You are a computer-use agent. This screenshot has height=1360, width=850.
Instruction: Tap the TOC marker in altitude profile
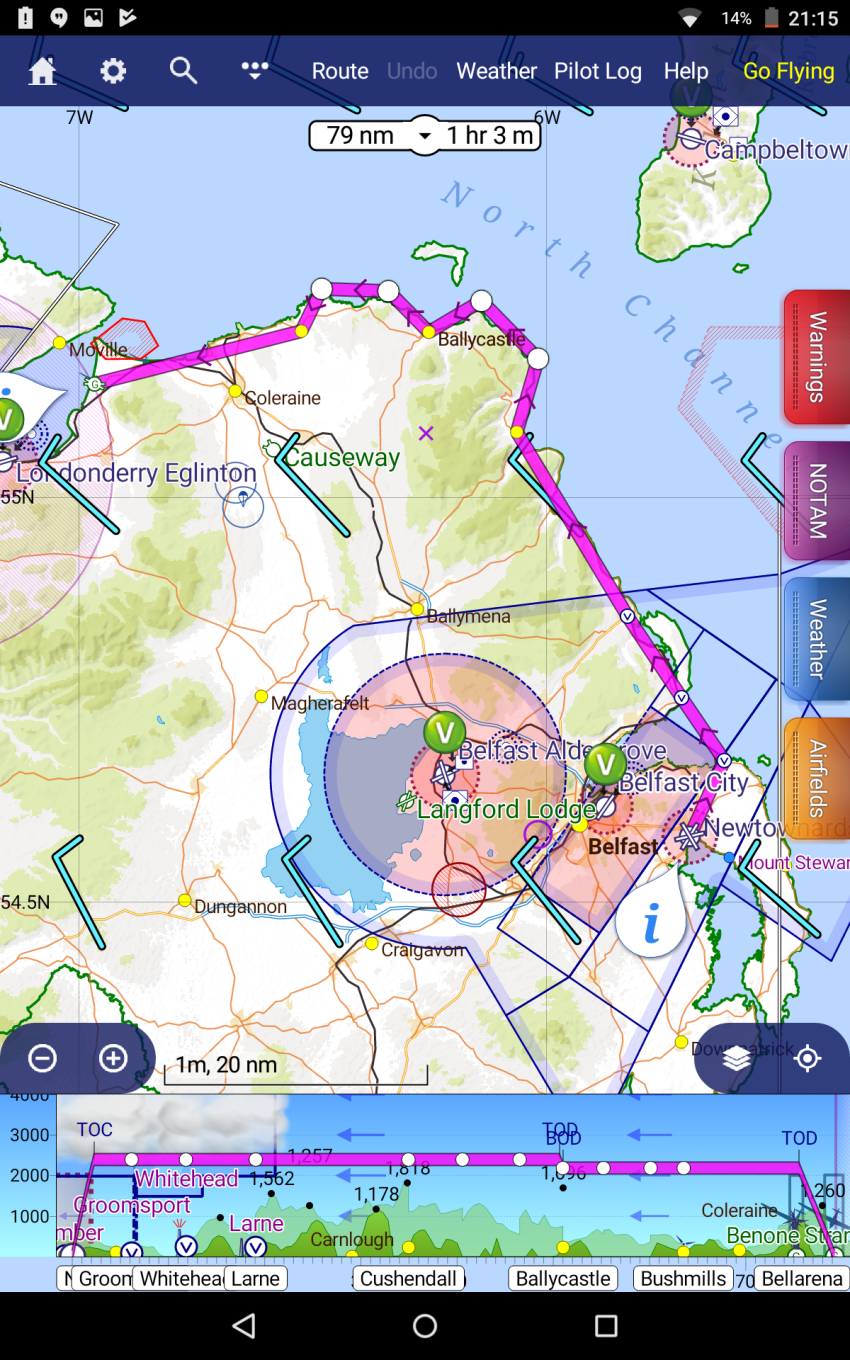click(95, 1130)
